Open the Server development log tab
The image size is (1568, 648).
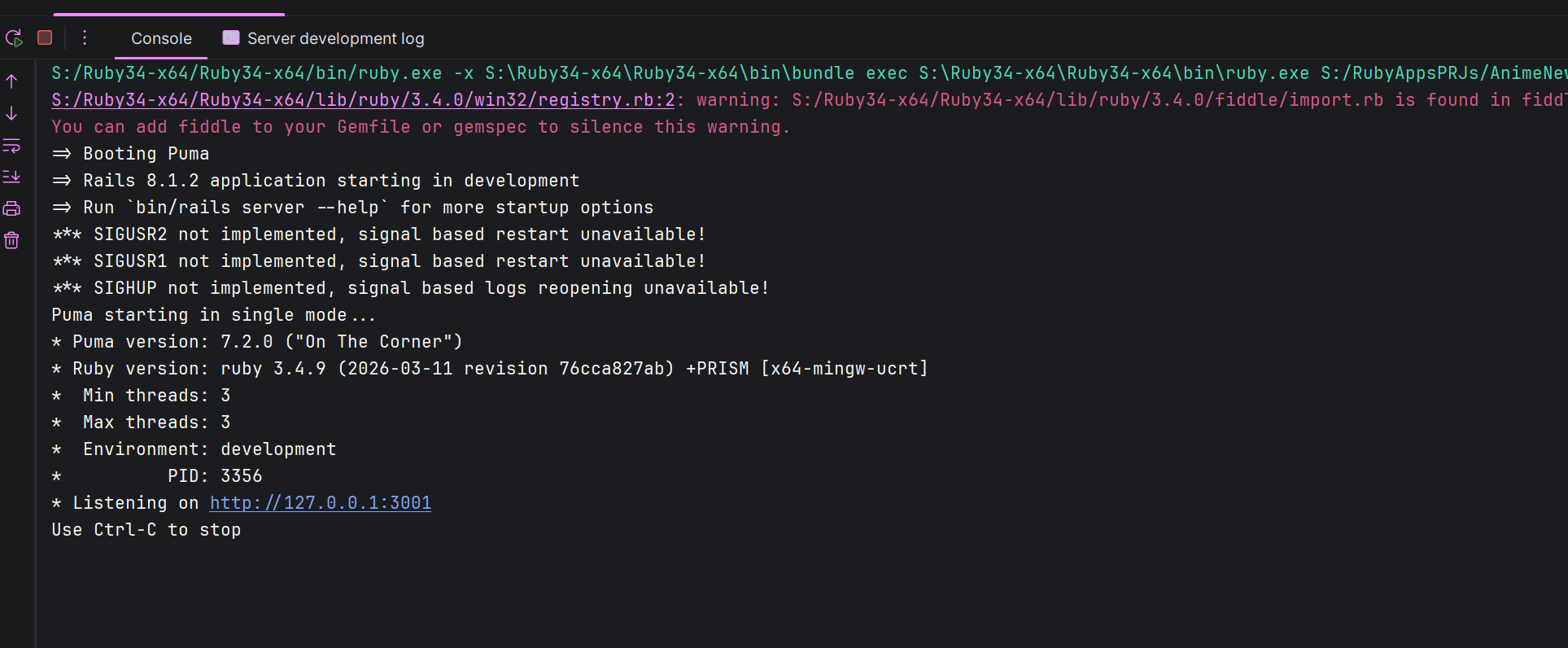(x=324, y=38)
